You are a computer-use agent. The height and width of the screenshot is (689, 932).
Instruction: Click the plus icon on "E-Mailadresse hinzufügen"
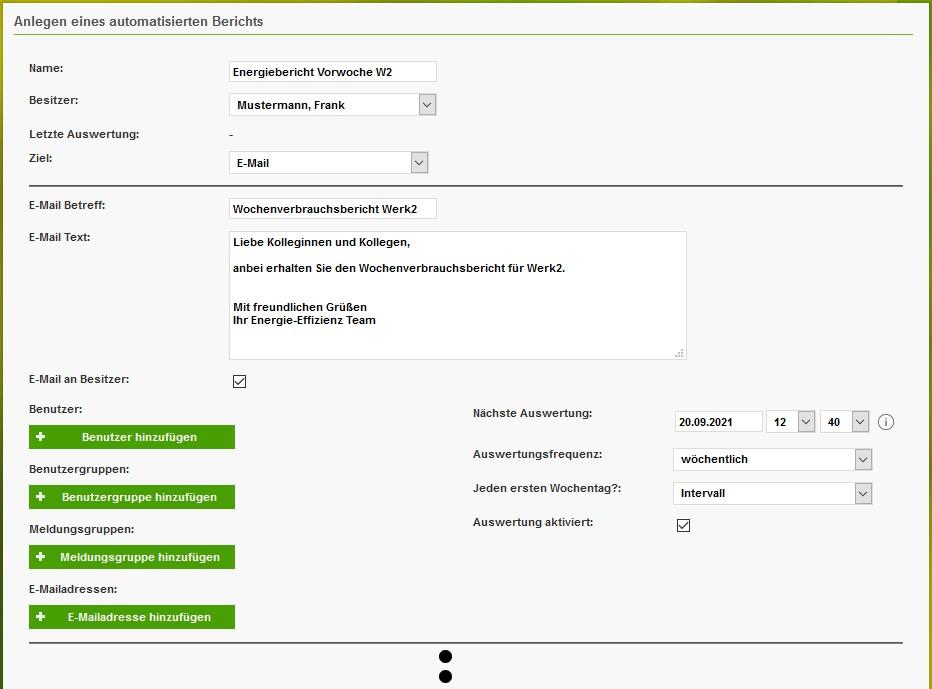click(42, 617)
